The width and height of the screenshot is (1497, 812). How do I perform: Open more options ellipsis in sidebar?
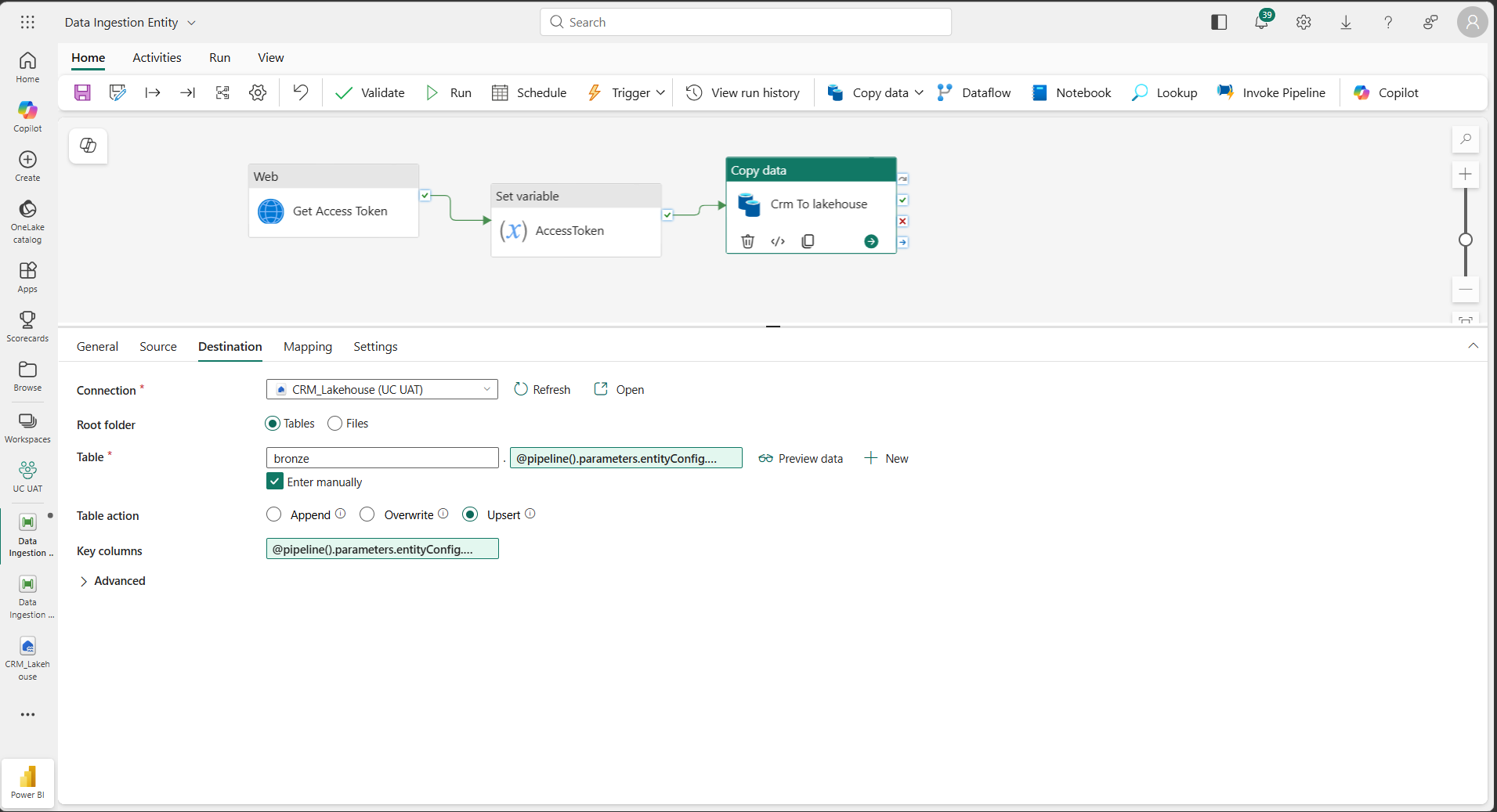[27, 714]
